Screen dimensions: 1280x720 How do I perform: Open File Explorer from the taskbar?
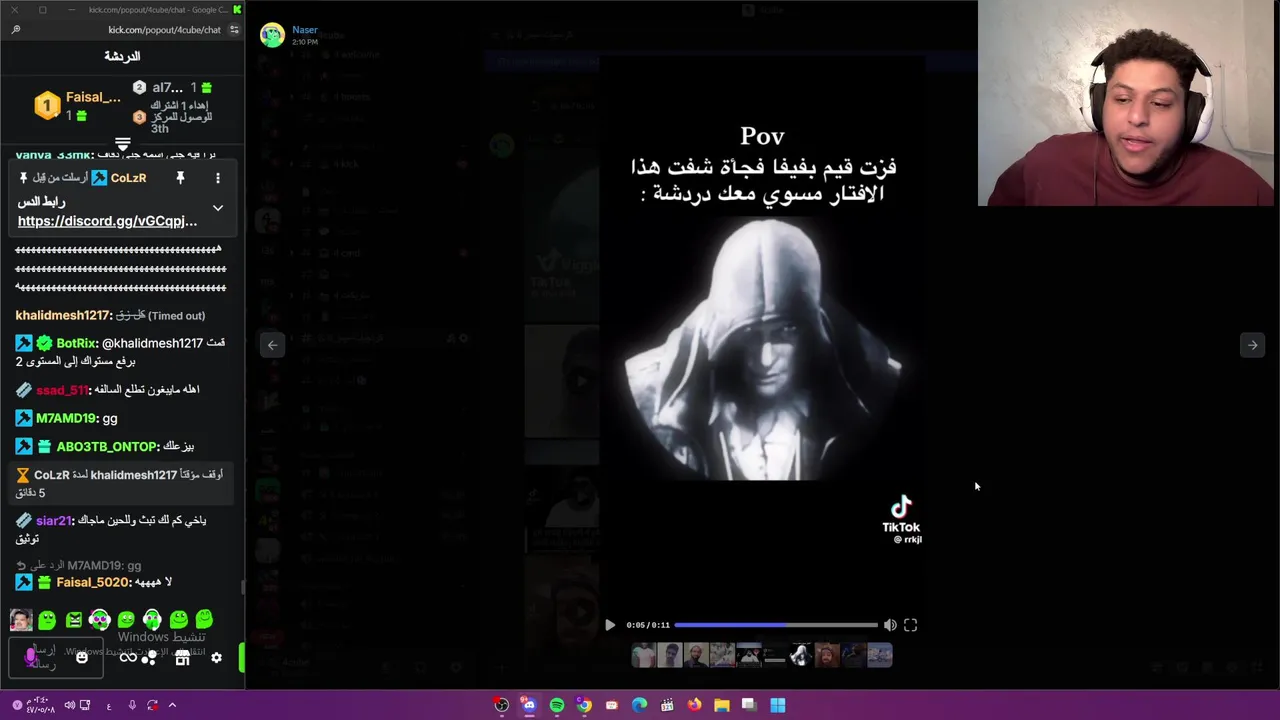721,705
